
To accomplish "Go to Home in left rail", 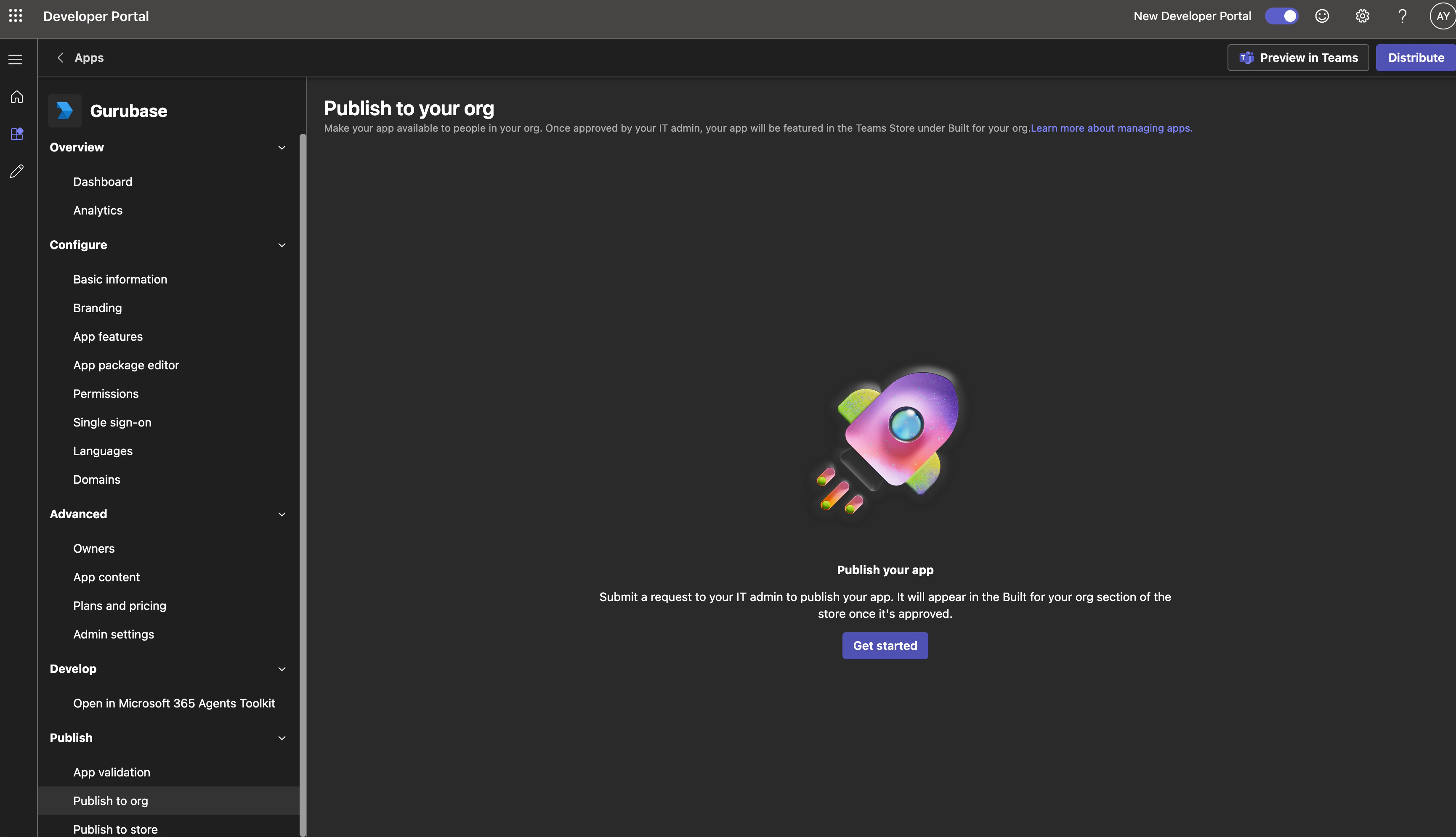I will point(17,97).
